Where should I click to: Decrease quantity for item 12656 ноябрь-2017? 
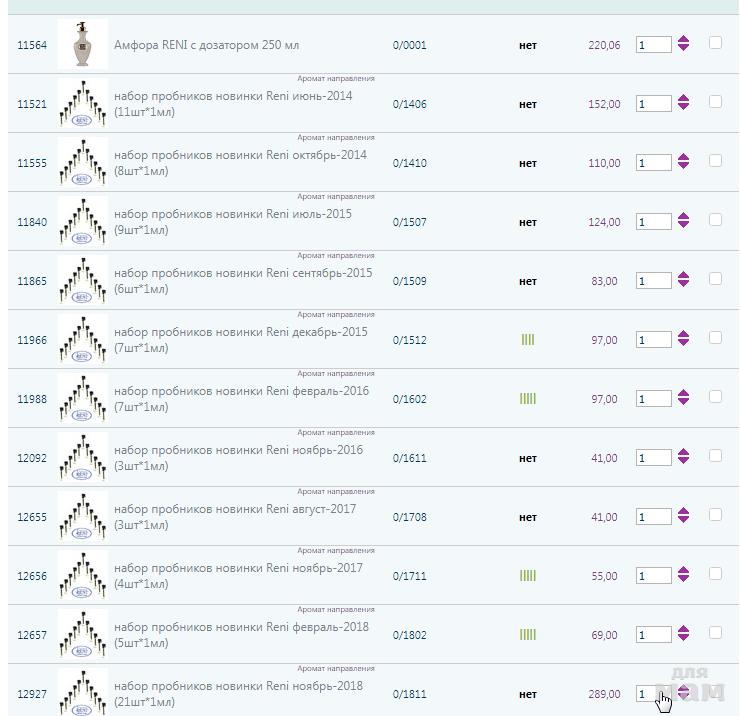click(x=683, y=580)
